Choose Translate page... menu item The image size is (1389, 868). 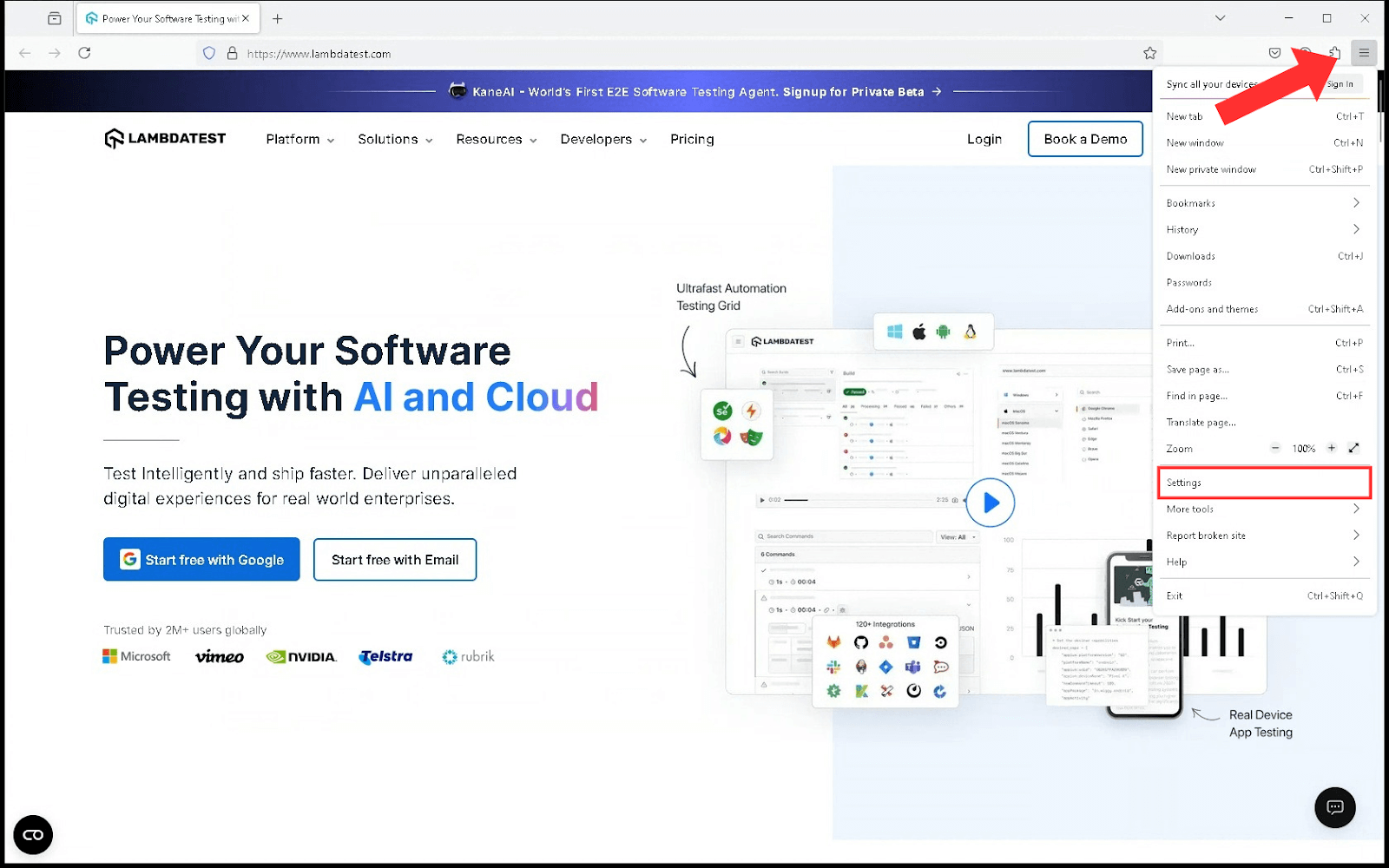(x=1263, y=422)
